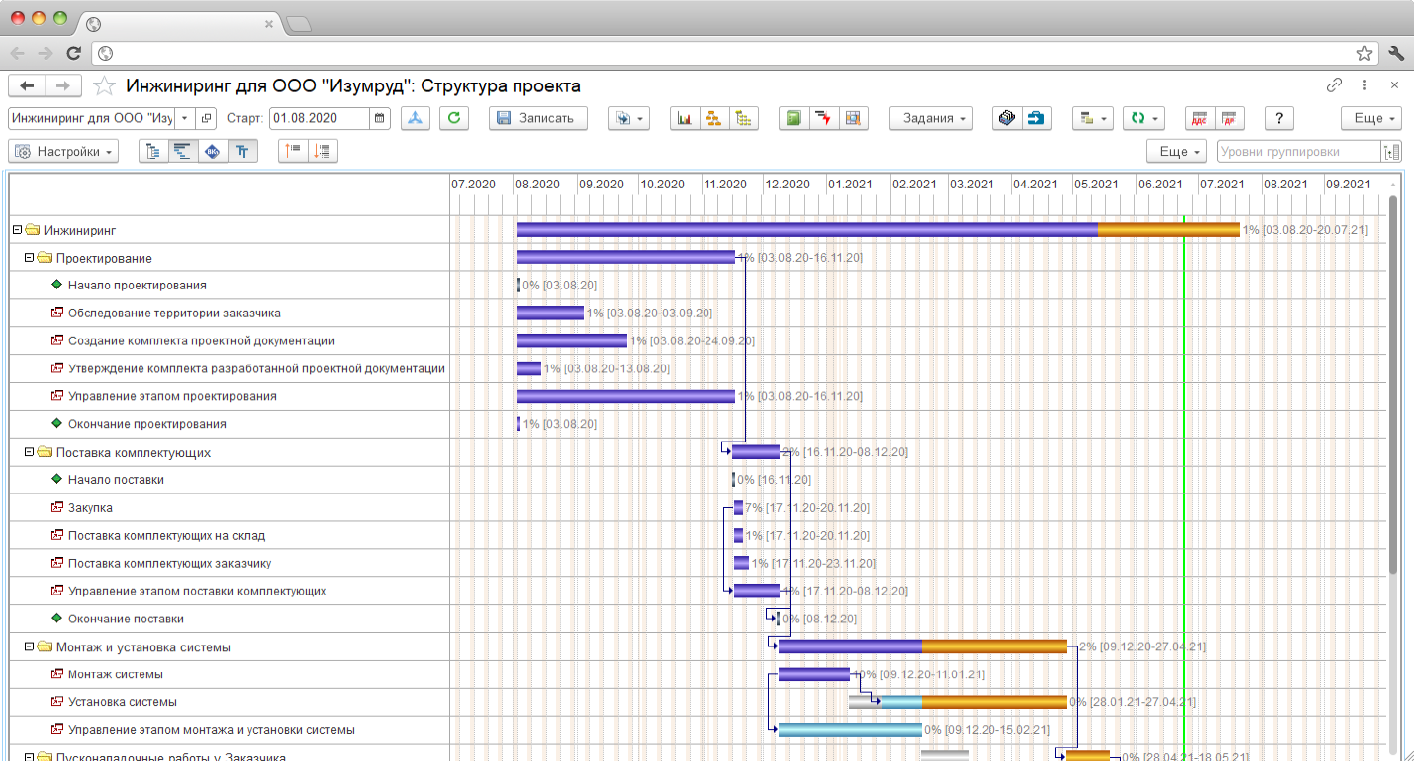This screenshot has width=1414, height=761.
Task: Click the Уровни группировки input field
Action: click(x=1296, y=152)
